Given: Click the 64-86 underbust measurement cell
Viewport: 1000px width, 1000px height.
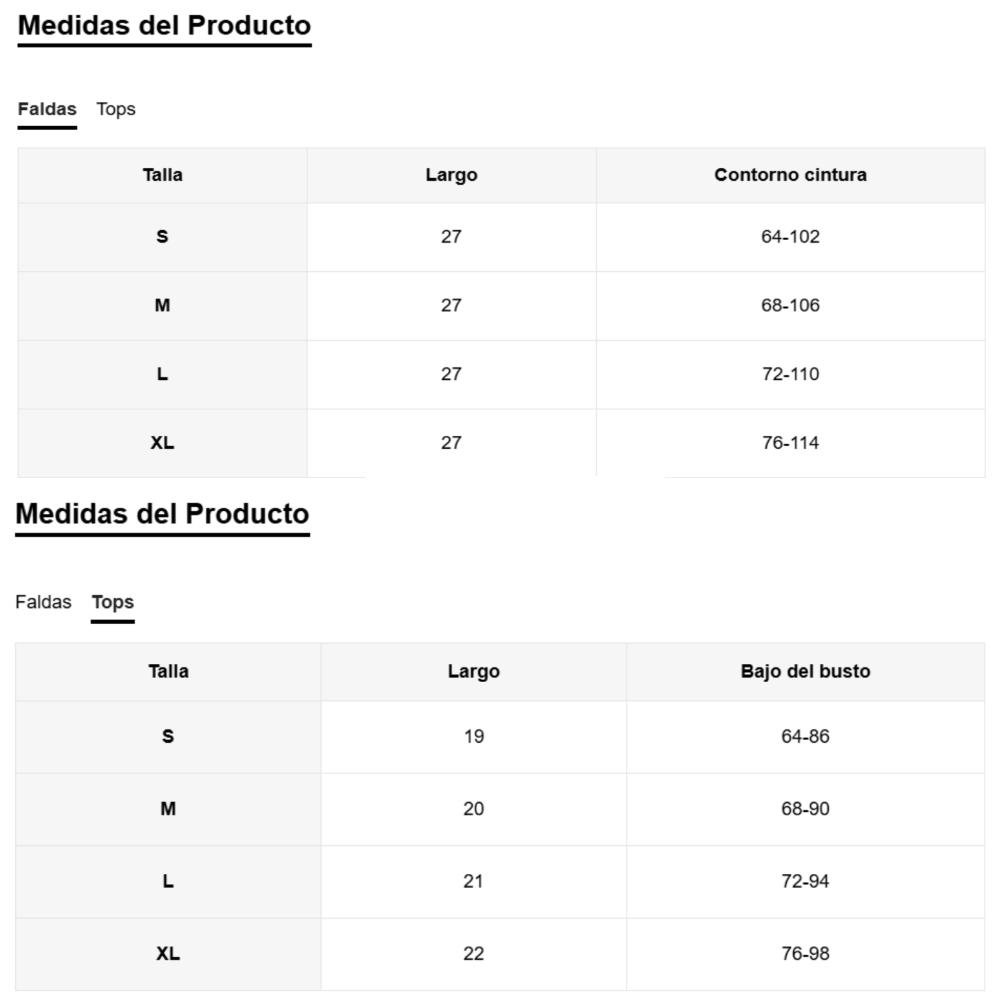Looking at the screenshot, I should pyautogui.click(x=805, y=736).
